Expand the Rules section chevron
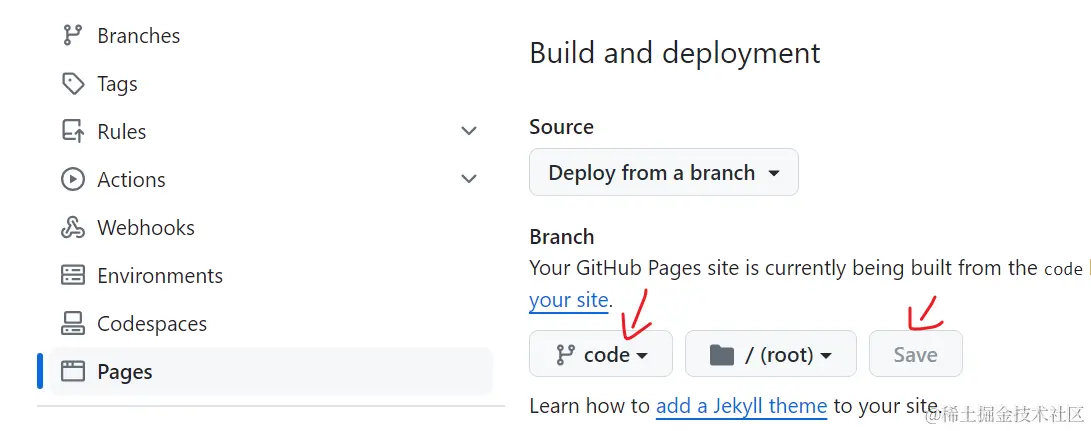The height and width of the screenshot is (431, 1091). (470, 131)
